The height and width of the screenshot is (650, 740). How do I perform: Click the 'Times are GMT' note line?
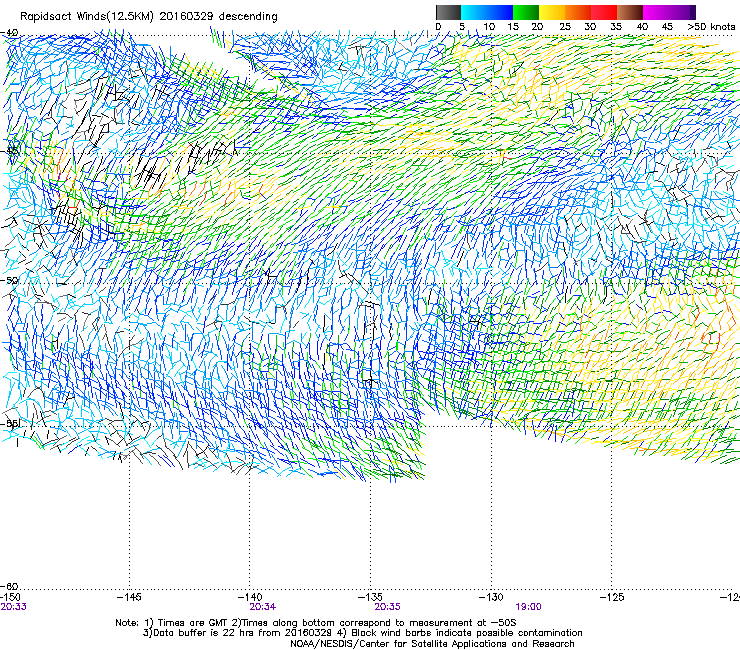[315, 623]
